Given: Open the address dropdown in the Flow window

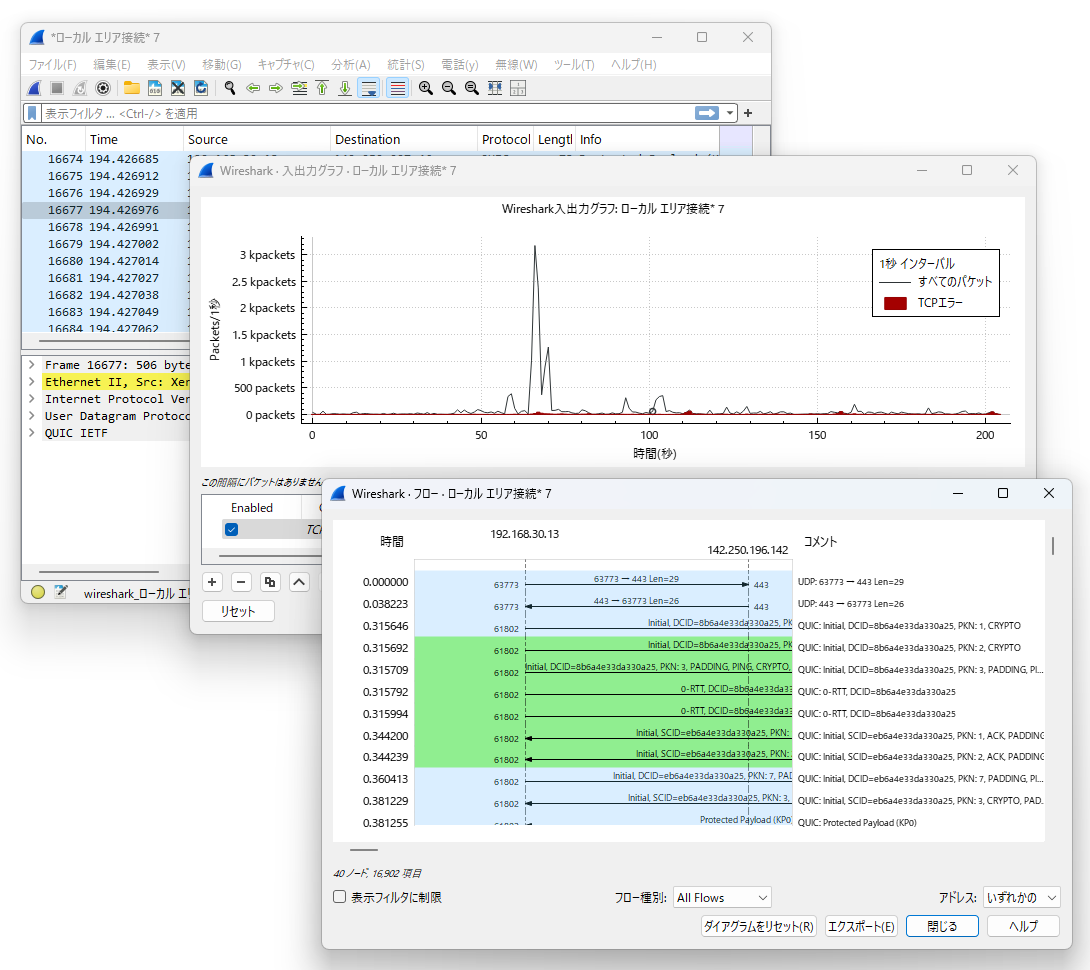Looking at the screenshot, I should coord(1021,898).
